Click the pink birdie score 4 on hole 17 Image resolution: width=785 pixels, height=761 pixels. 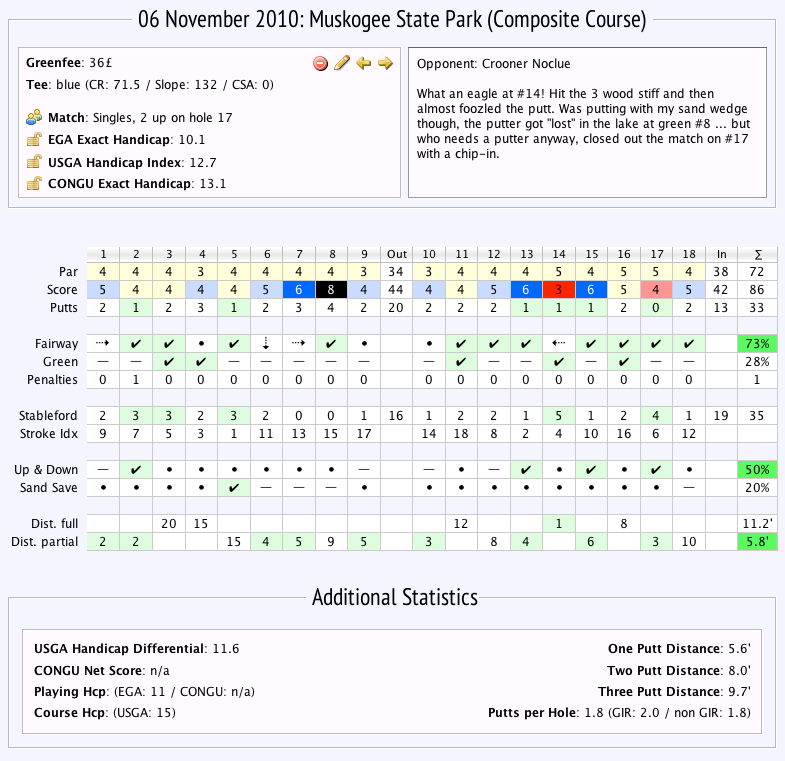656,289
